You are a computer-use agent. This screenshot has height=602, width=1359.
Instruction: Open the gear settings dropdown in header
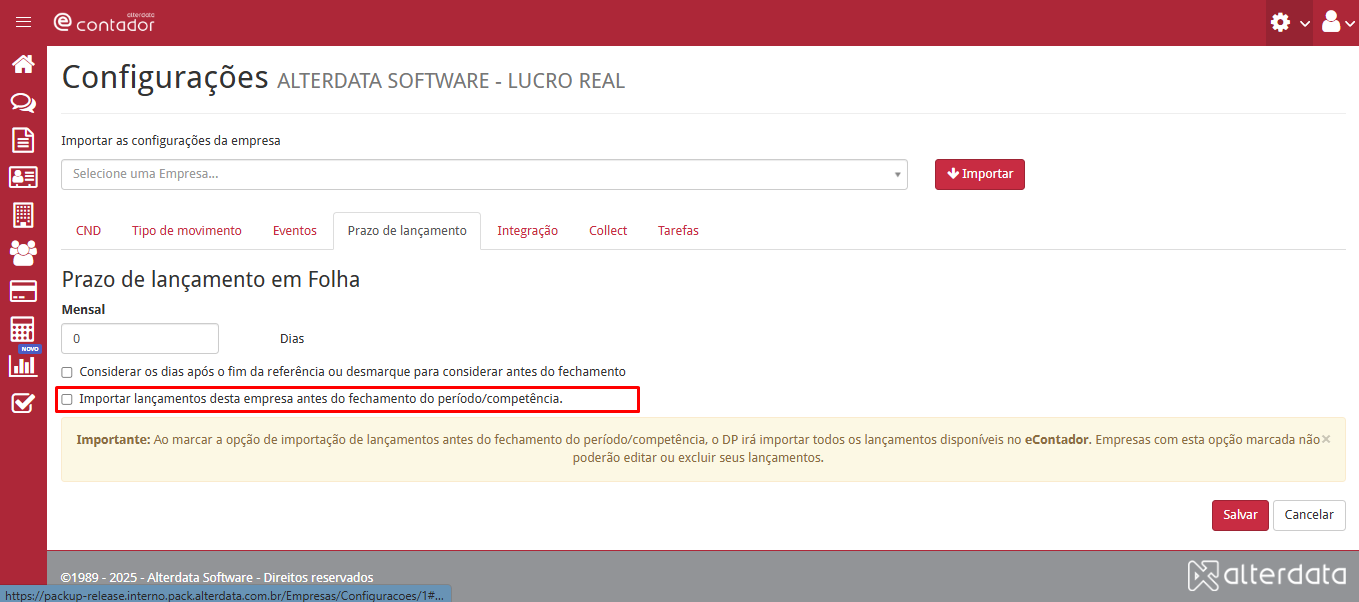tap(1290, 22)
